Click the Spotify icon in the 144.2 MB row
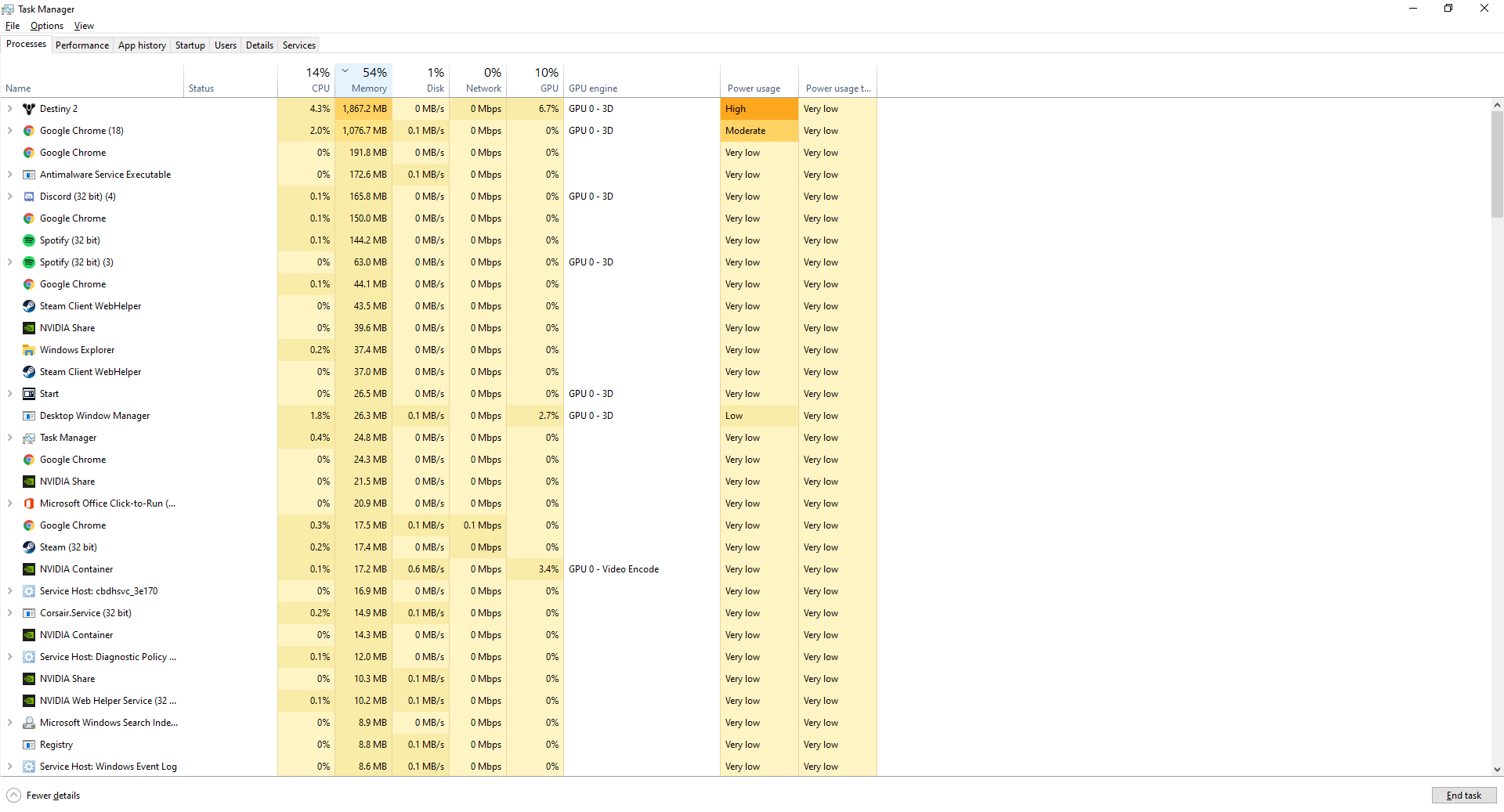Image resolution: width=1504 pixels, height=812 pixels. coord(29,240)
